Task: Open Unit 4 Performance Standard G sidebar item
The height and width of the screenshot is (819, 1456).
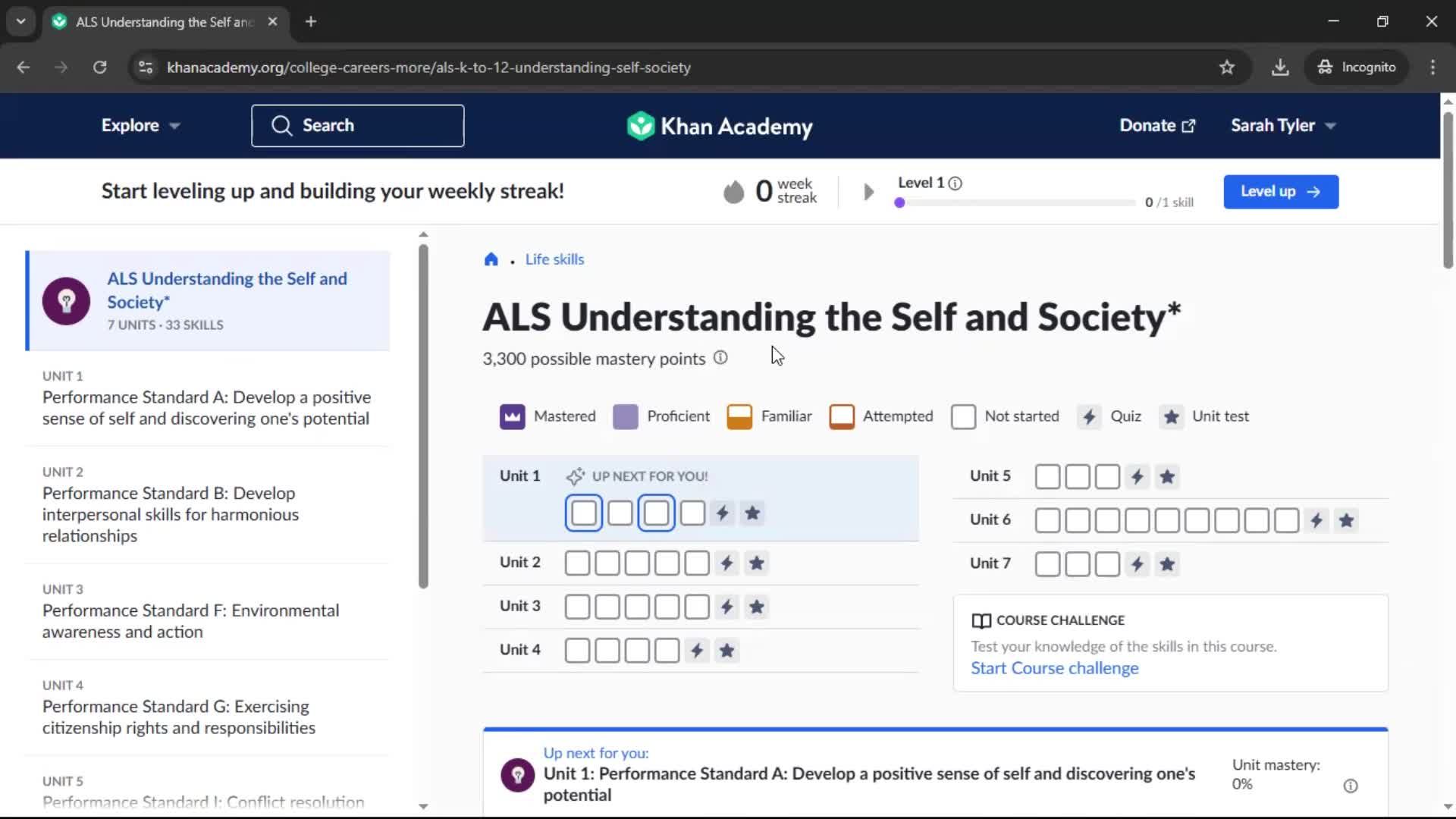Action: tap(207, 708)
